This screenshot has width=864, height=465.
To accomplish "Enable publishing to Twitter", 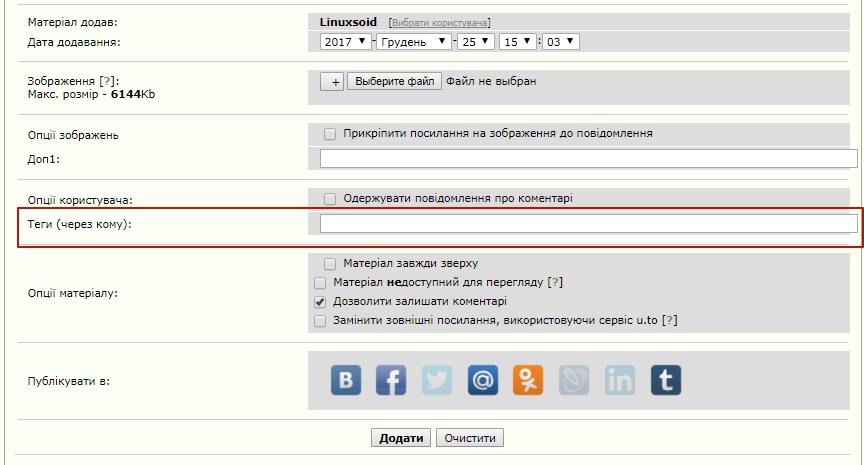I will [x=437, y=380].
